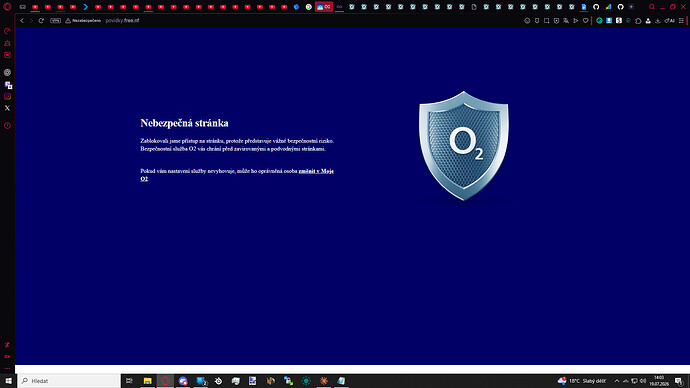Toggle the VPN badge in address bar

tap(55, 21)
